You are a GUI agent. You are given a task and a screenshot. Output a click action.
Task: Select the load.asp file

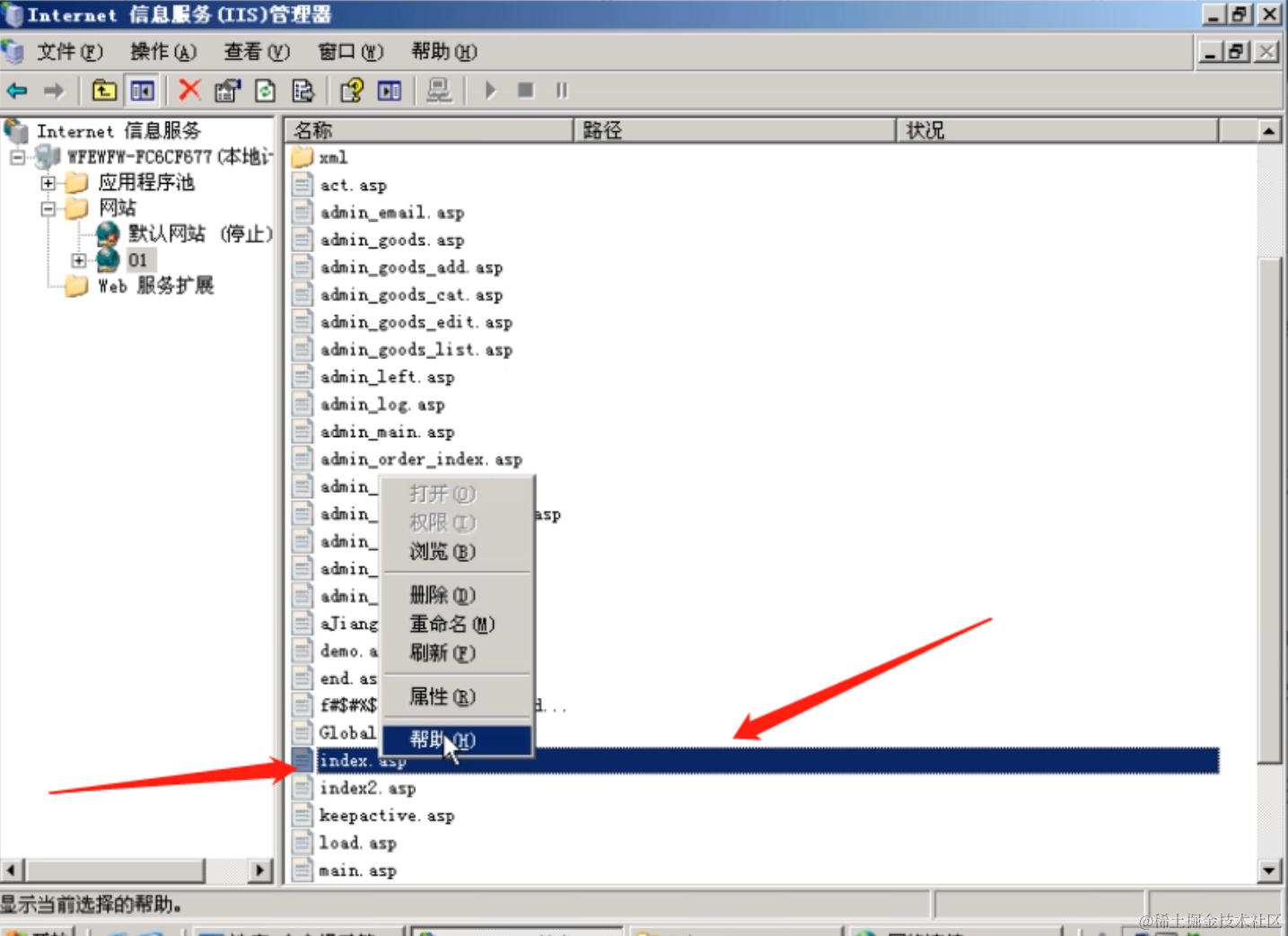(x=358, y=844)
